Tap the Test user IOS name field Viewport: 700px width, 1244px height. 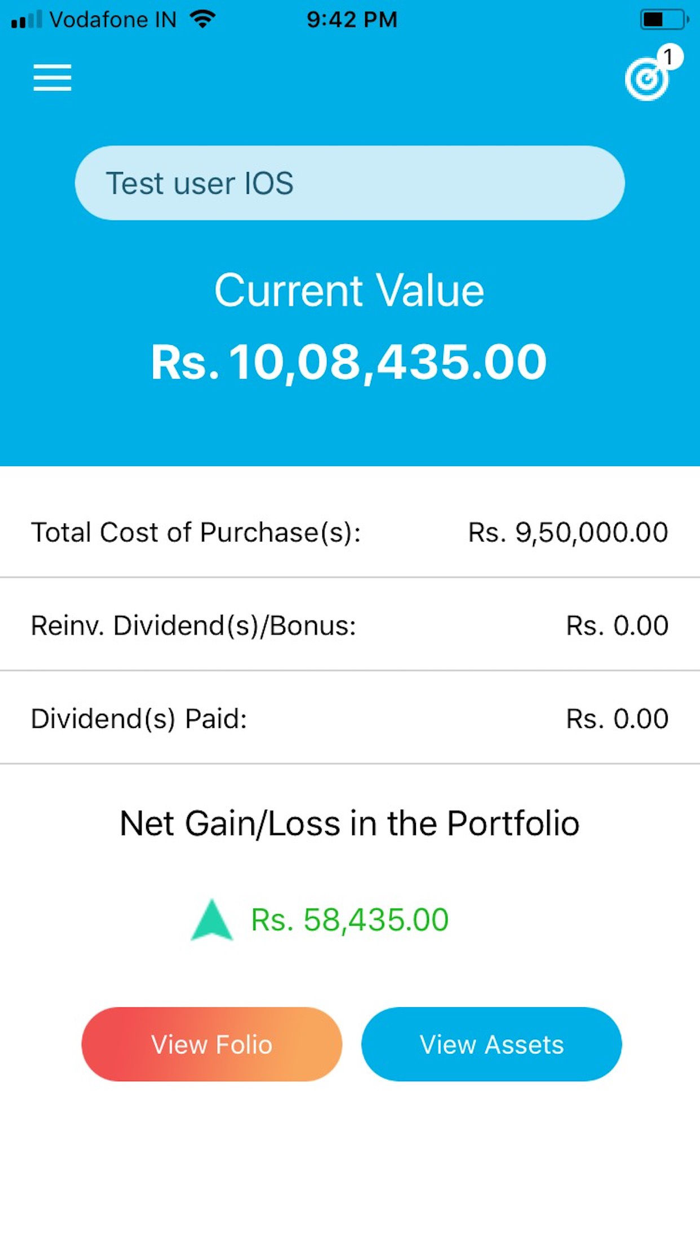(349, 183)
